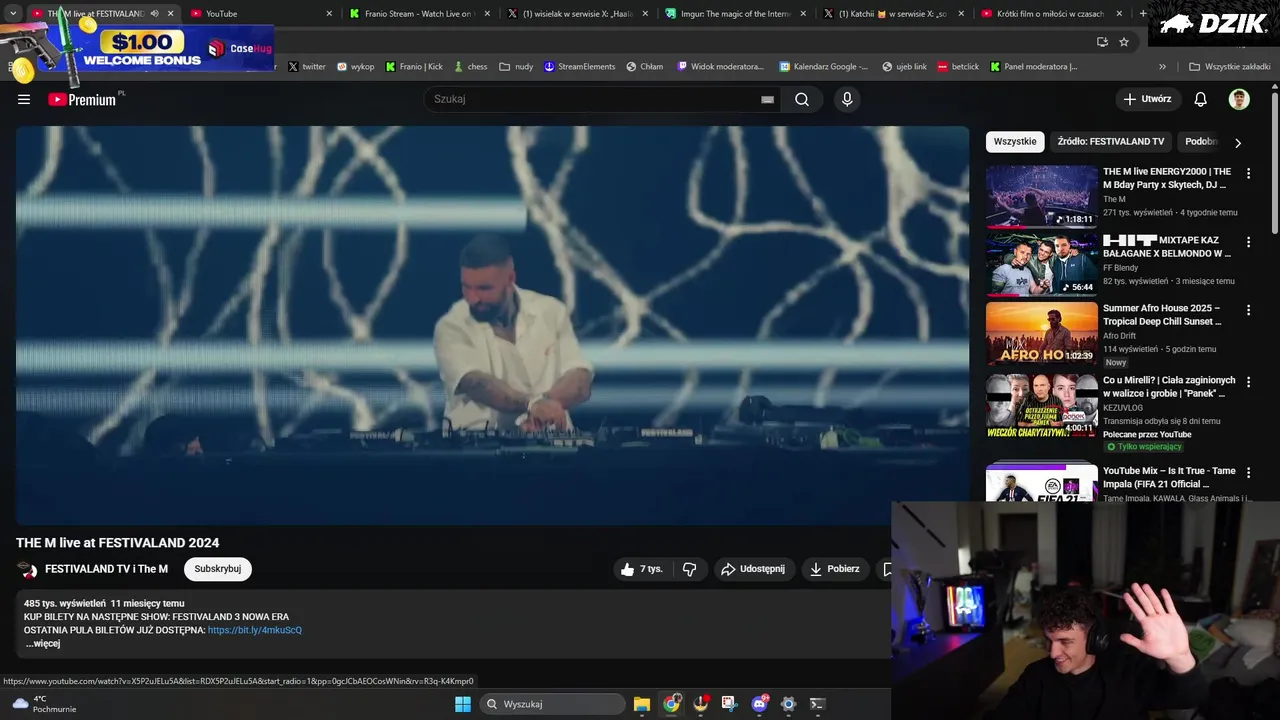Open options for Summer Afro House video
Image resolution: width=1280 pixels, height=720 pixels.
pyautogui.click(x=1248, y=310)
